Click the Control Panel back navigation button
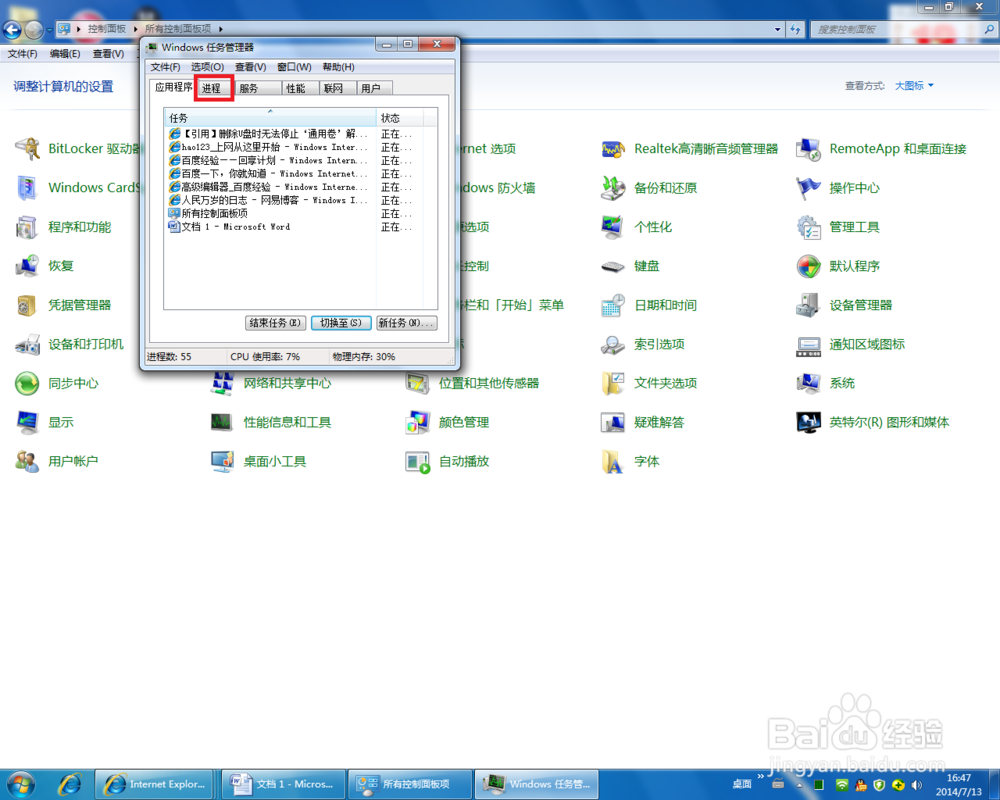The width and height of the screenshot is (1000, 800). pos(12,29)
